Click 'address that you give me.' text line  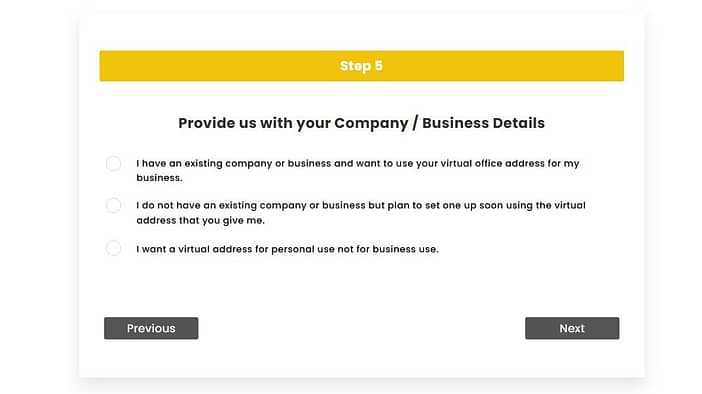click(x=201, y=220)
